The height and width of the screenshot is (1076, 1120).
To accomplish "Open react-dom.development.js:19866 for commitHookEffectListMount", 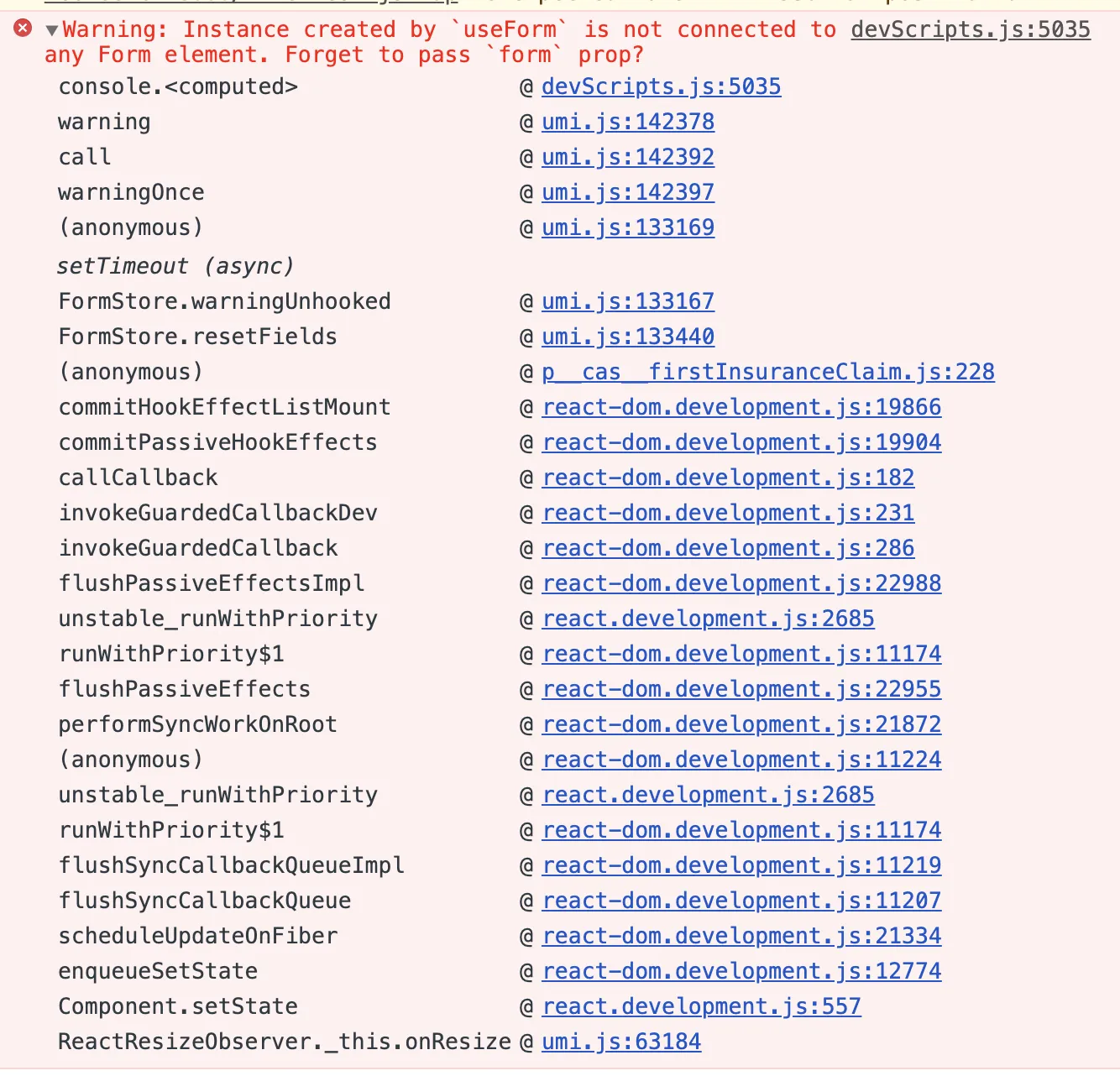I will (x=741, y=407).
